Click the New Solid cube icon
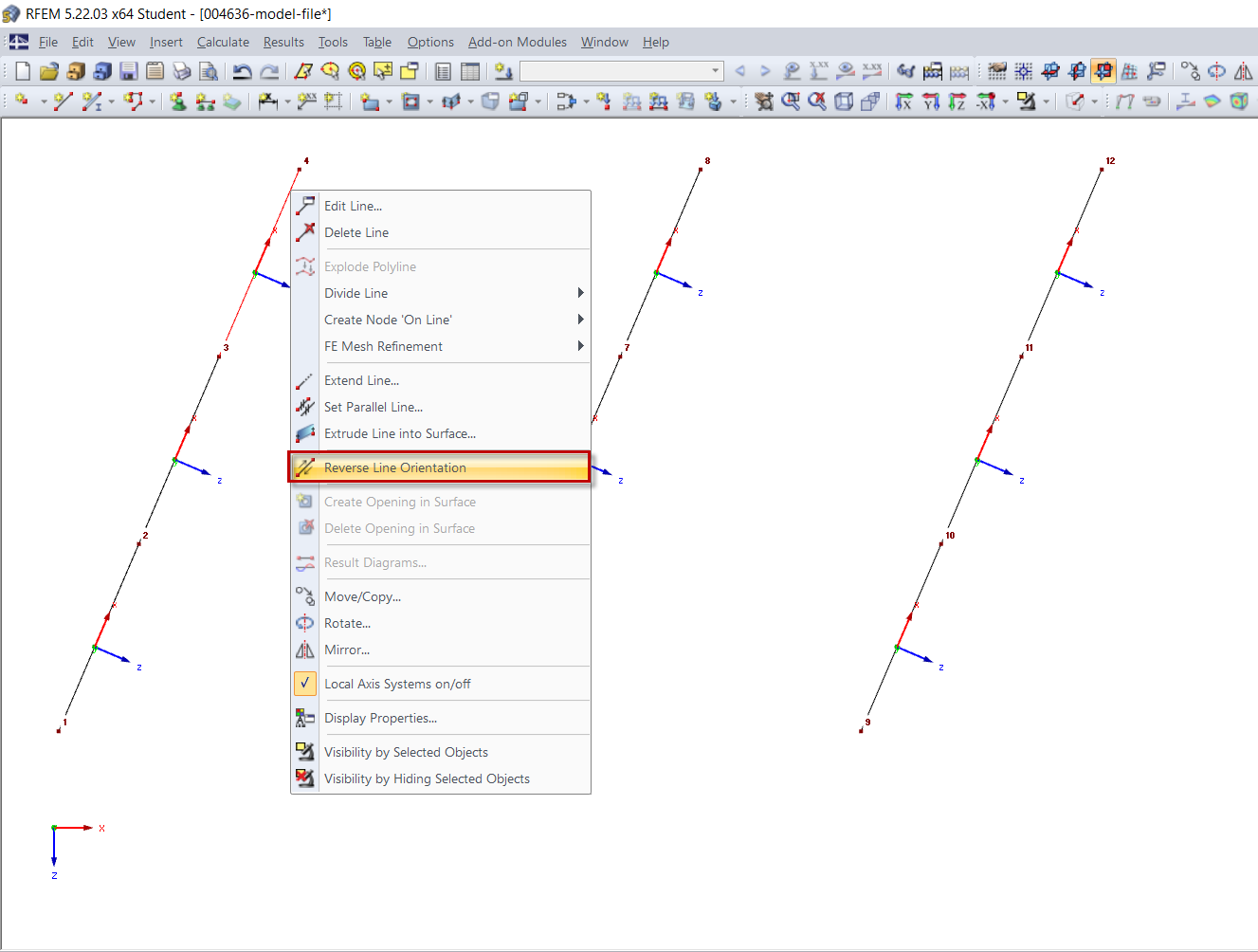This screenshot has height=952, width=1258. (489, 101)
